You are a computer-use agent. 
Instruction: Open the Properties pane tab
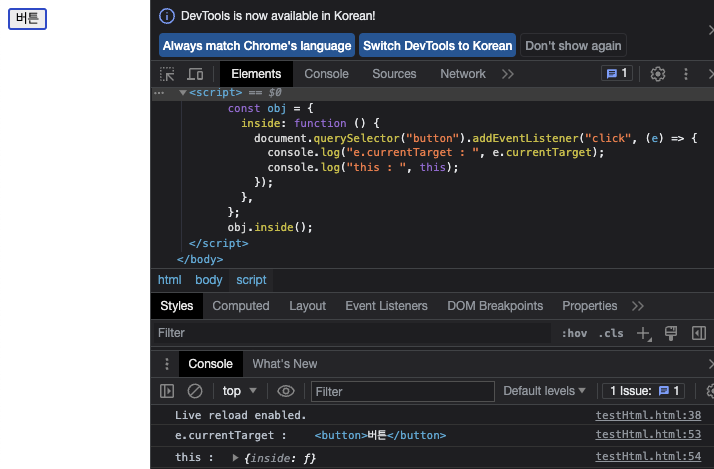click(590, 306)
